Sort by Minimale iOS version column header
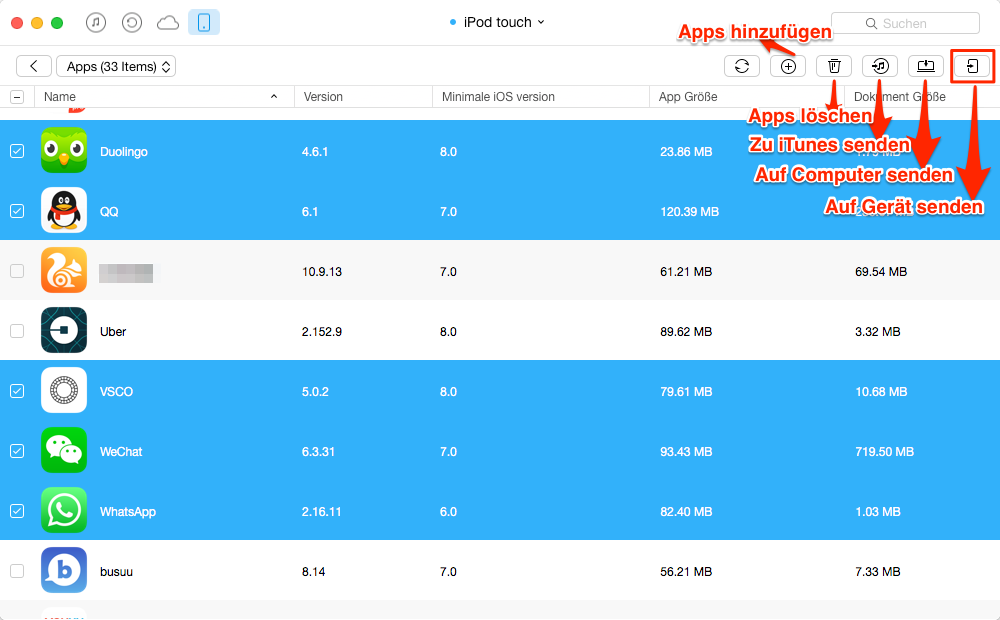Image resolution: width=1000 pixels, height=620 pixels. (x=541, y=97)
